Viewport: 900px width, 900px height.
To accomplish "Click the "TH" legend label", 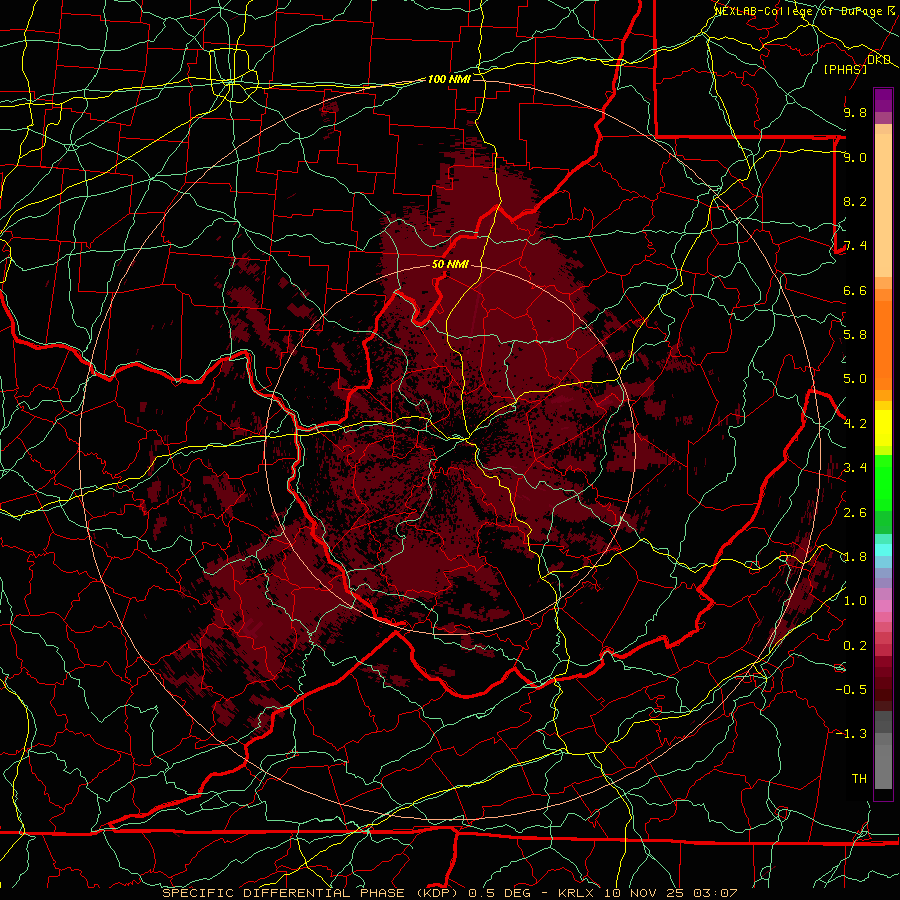I will click(859, 779).
